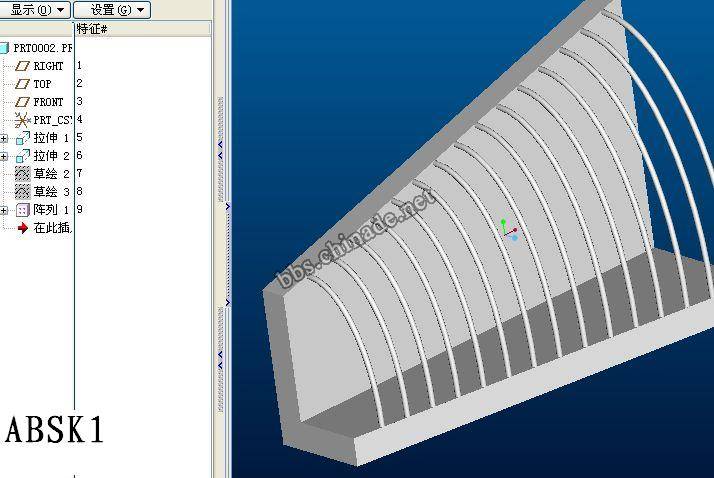Select the 阵列 1 pattern icon
This screenshot has height=478, width=714.
(x=22, y=210)
